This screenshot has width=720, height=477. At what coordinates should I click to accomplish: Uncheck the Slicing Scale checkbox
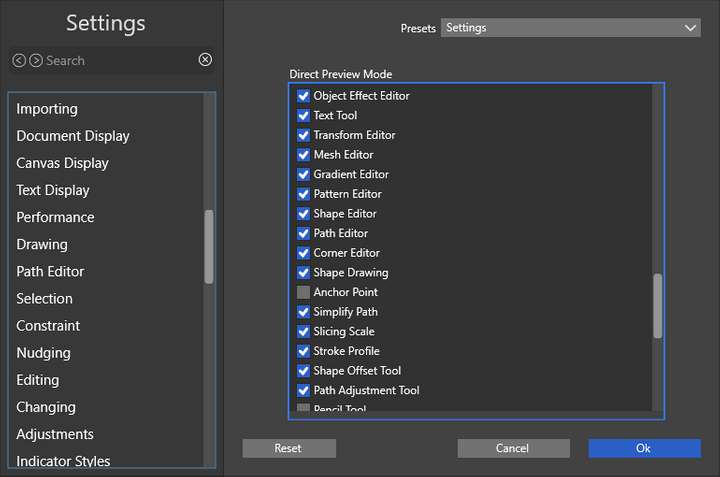point(303,331)
